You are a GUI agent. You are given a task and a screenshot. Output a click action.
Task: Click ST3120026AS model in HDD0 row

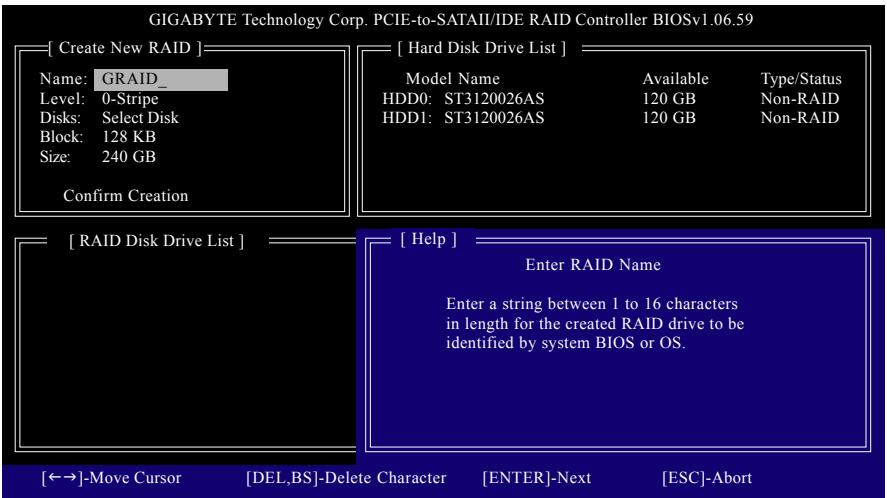[x=494, y=98]
